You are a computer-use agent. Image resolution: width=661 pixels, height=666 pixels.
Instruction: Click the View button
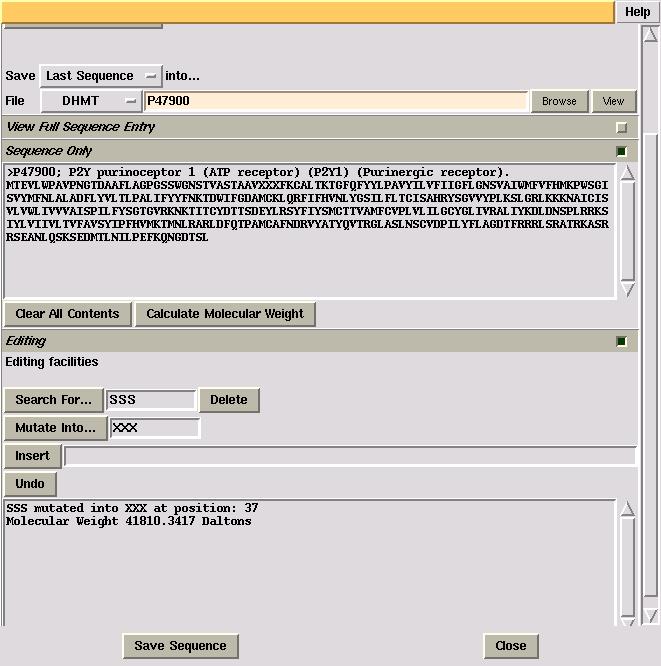pos(613,101)
